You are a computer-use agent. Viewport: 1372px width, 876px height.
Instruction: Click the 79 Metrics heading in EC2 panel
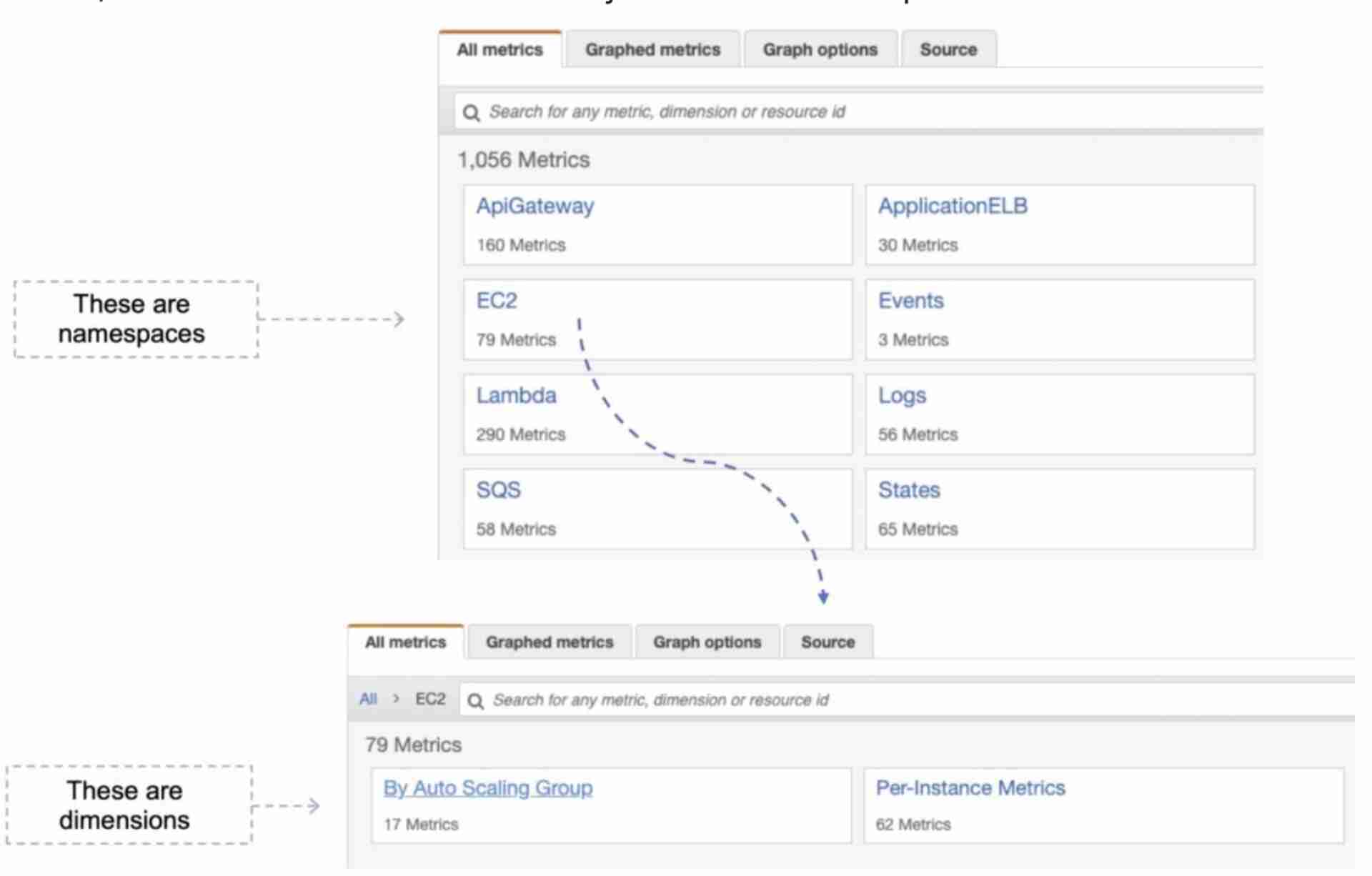(413, 745)
